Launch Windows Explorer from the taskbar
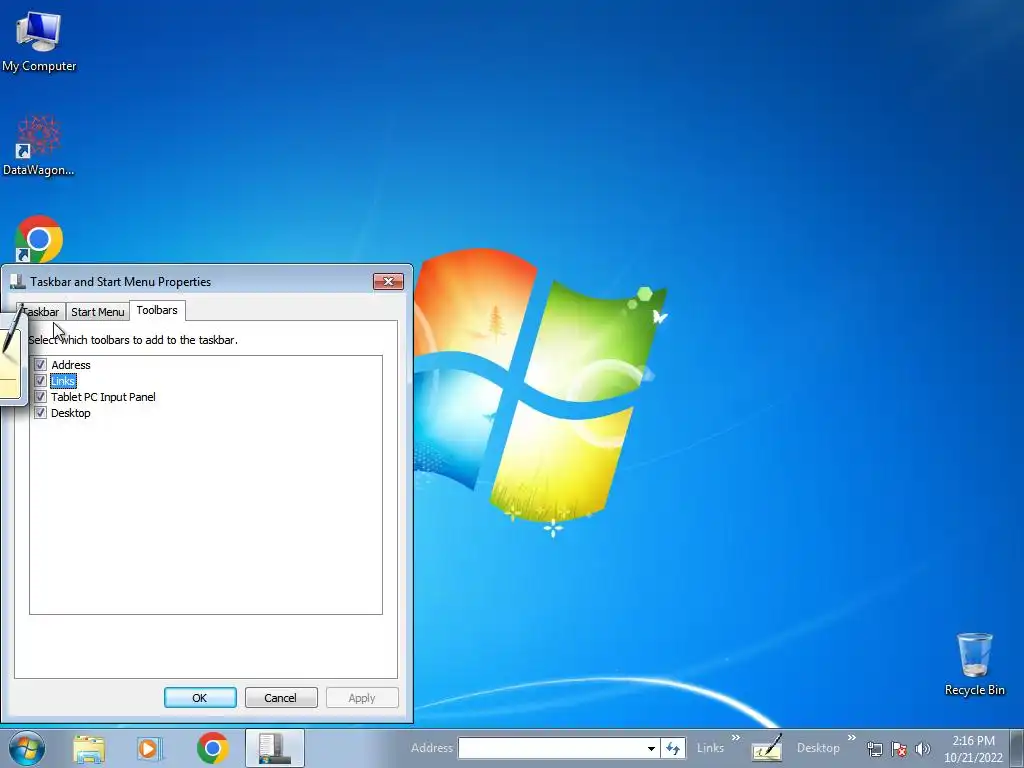1024x768 pixels. pos(89,748)
